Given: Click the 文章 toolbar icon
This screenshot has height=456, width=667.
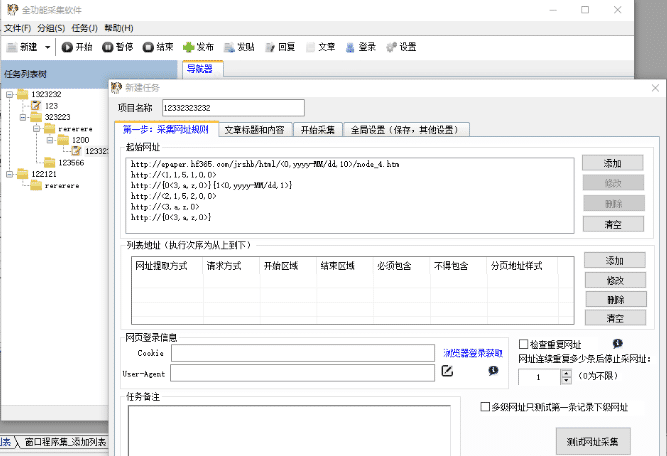Looking at the screenshot, I should [x=311, y=47].
